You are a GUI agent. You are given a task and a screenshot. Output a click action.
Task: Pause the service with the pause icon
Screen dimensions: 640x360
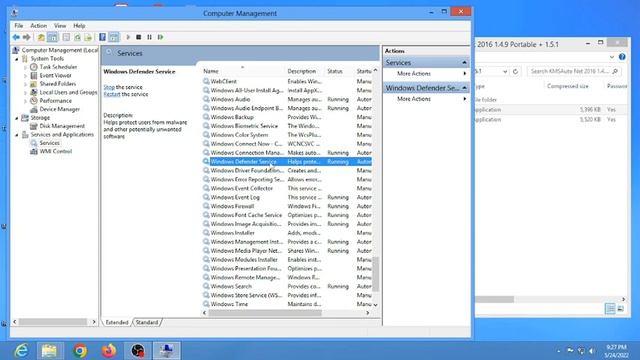(149, 37)
